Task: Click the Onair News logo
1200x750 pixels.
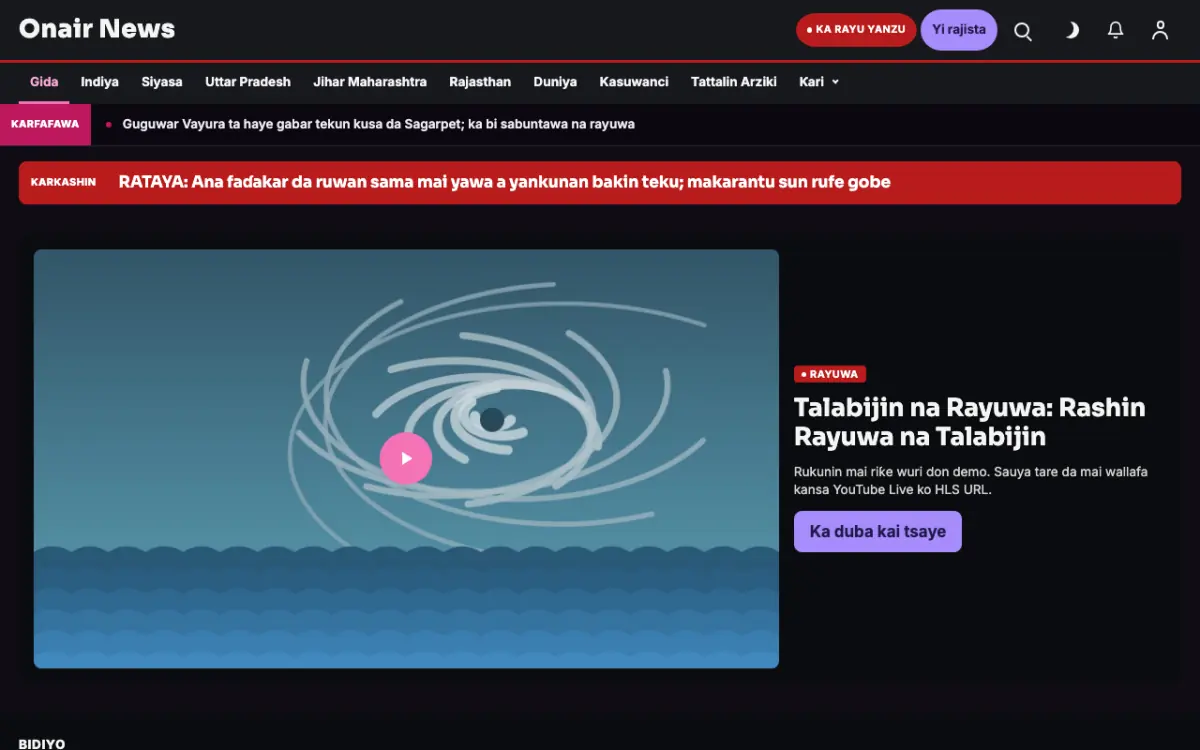Action: click(97, 29)
